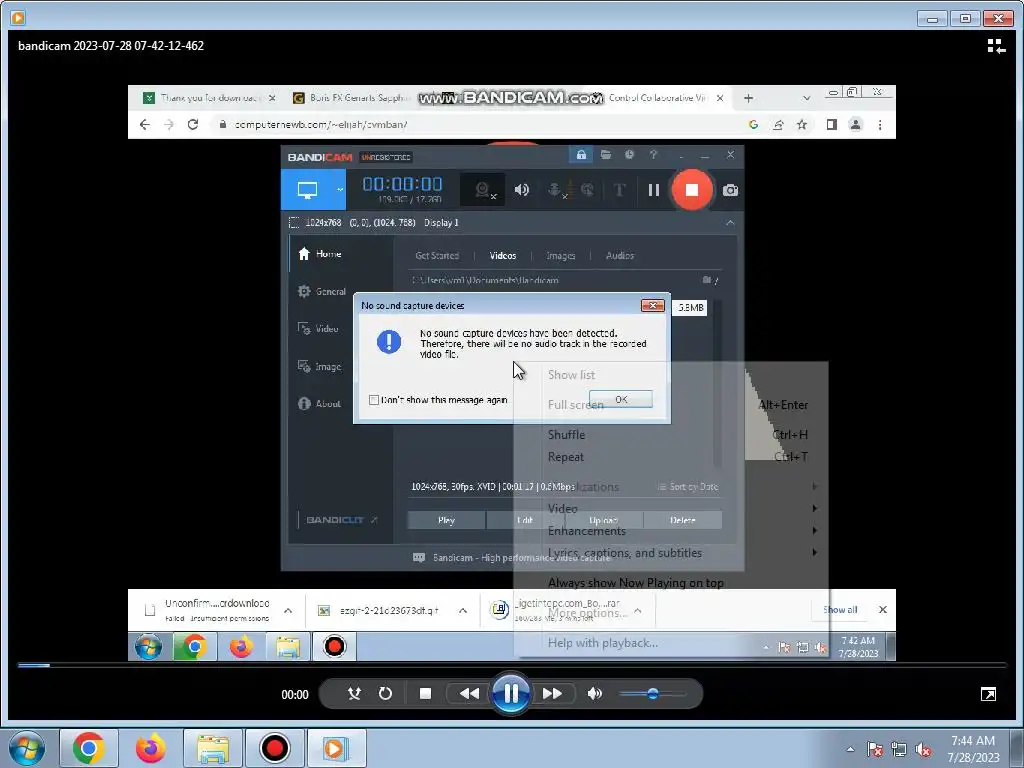Pause the playing video
Image resolution: width=1024 pixels, height=768 pixels.
pos(511,694)
